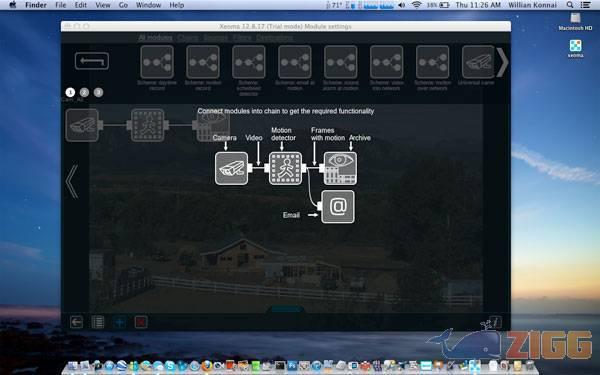Show next modules with right chevron
This screenshot has height=375, width=600.
point(502,62)
